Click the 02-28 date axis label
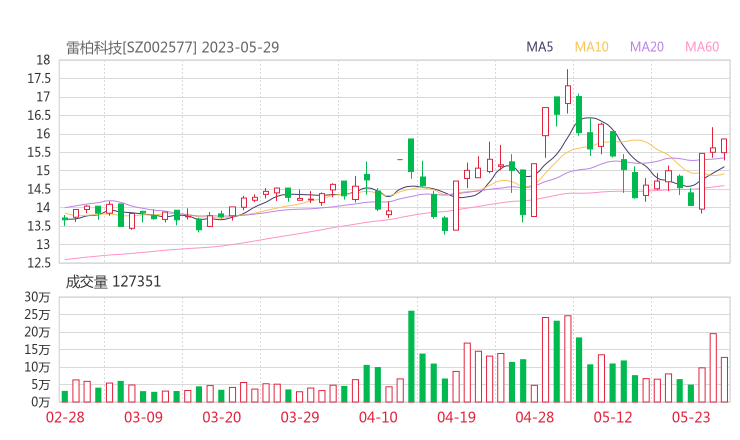The image size is (740, 440). pos(65,417)
